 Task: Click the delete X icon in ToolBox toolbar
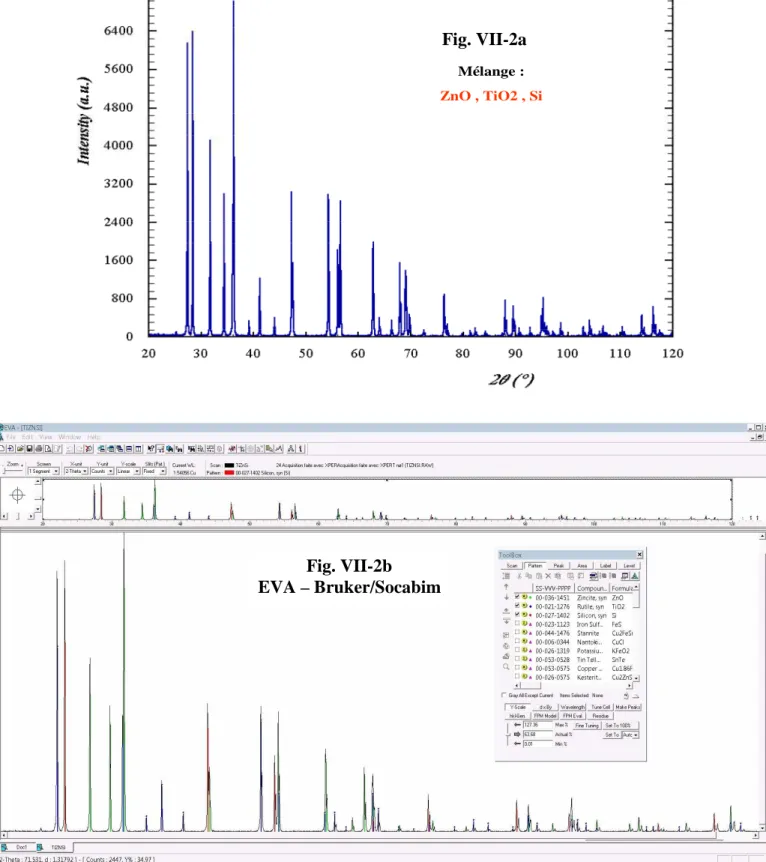pyautogui.click(x=548, y=576)
